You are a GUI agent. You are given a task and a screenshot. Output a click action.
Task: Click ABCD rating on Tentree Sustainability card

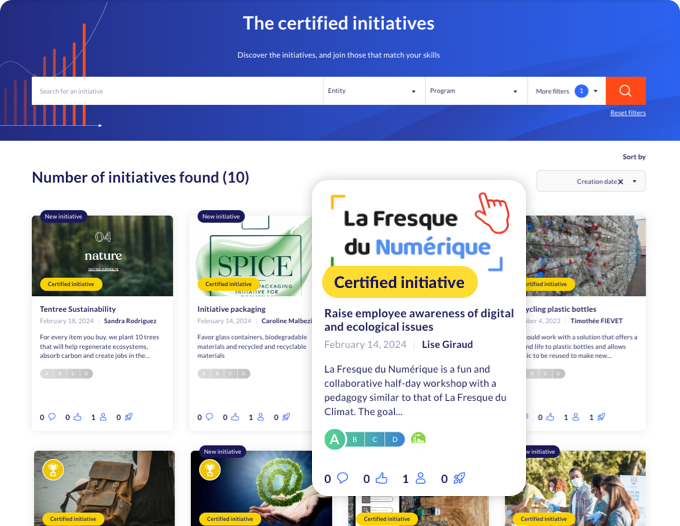tap(66, 373)
